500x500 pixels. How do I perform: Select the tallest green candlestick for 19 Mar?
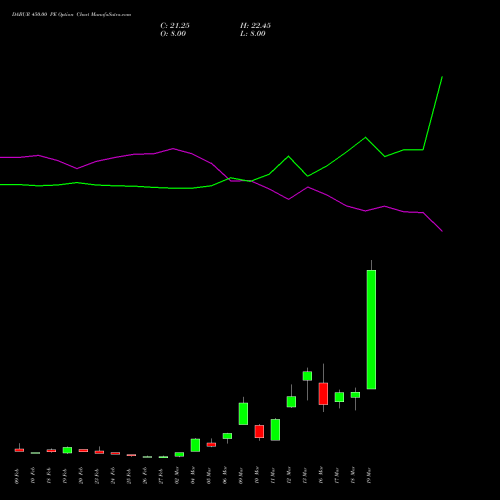tap(371, 329)
